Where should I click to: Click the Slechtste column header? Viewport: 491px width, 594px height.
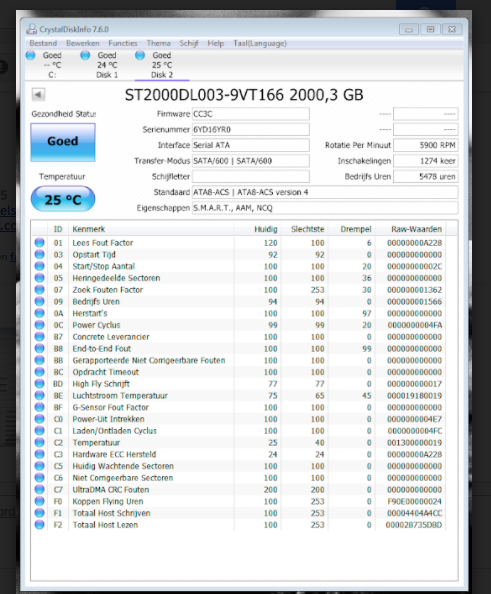coord(304,229)
